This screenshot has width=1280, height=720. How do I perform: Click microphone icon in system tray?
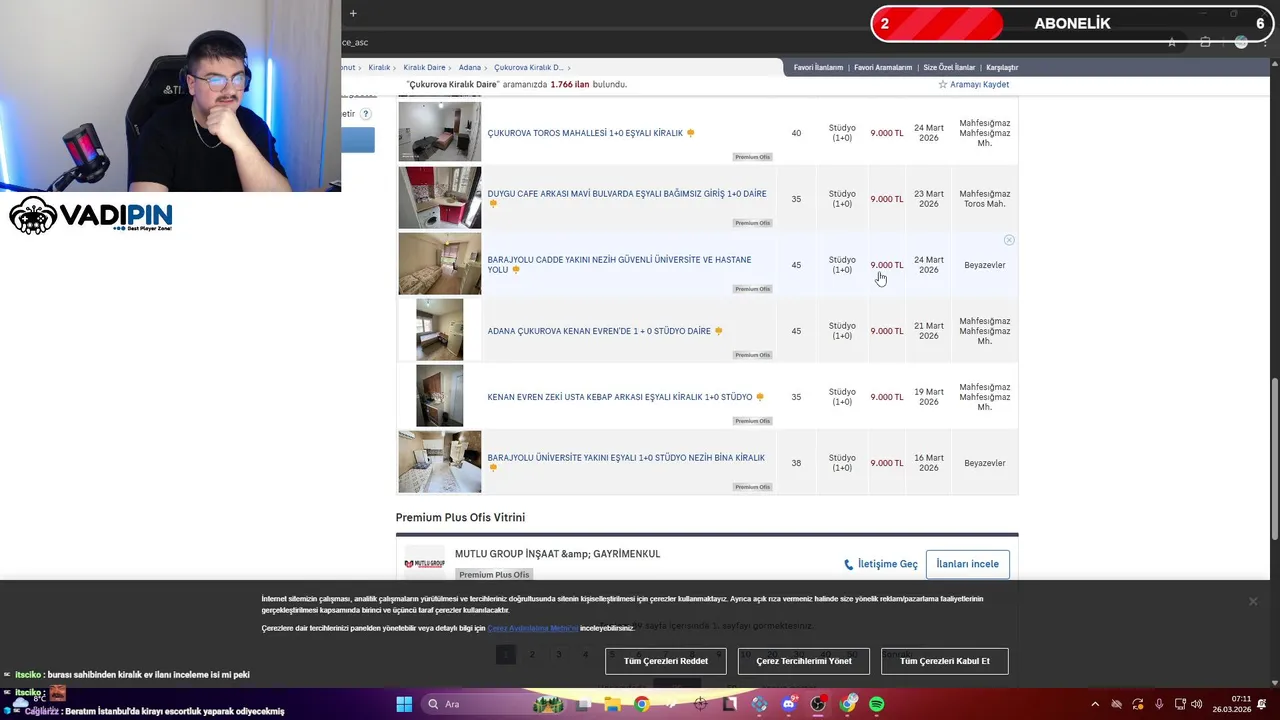click(1159, 704)
